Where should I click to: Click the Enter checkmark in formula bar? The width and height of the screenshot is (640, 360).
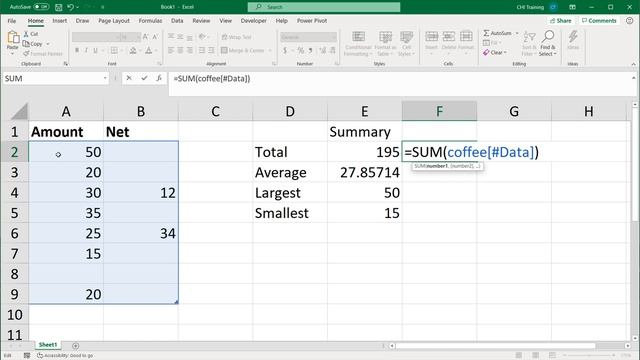[144, 78]
